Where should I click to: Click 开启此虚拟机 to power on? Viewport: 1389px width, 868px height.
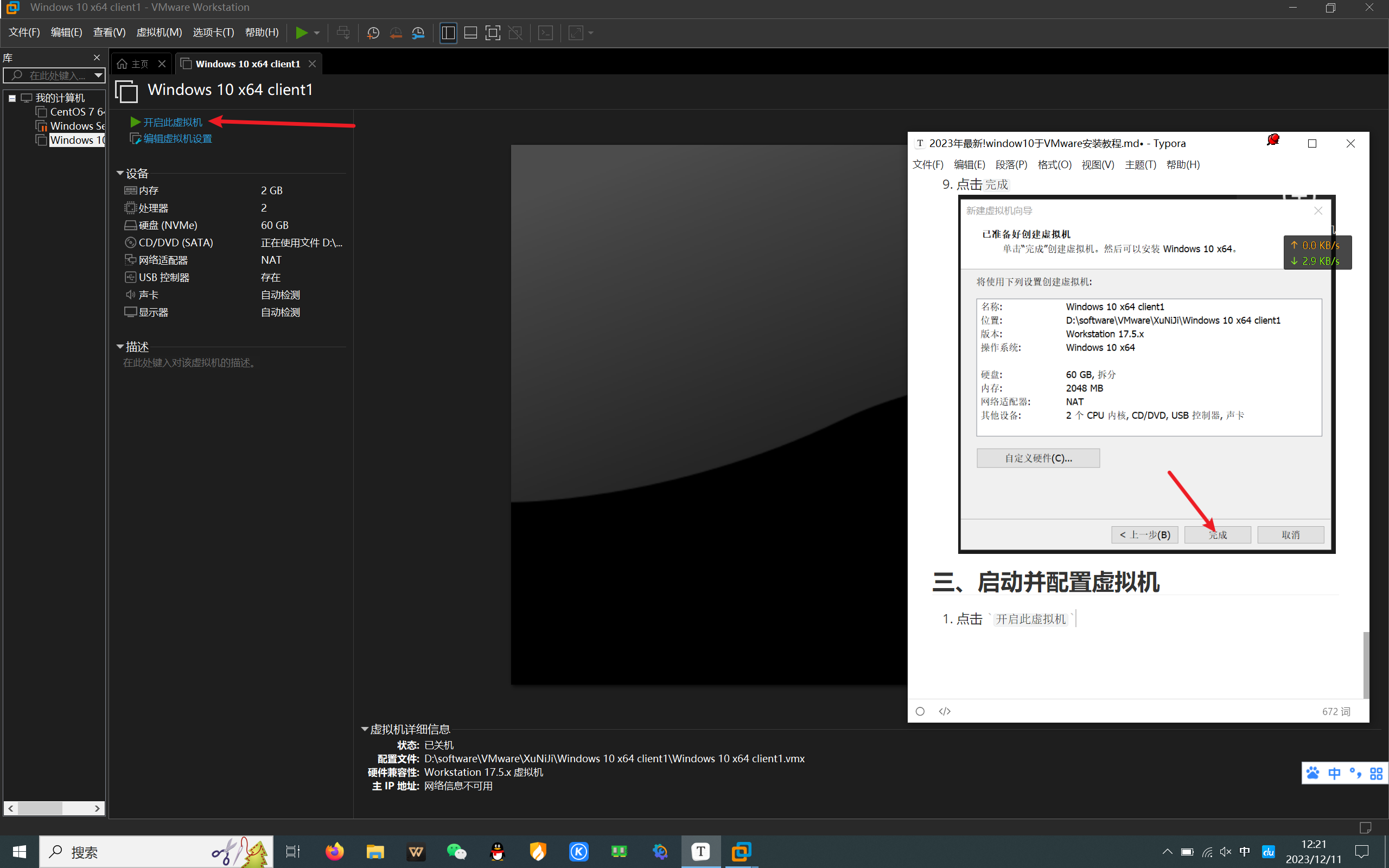[172, 122]
